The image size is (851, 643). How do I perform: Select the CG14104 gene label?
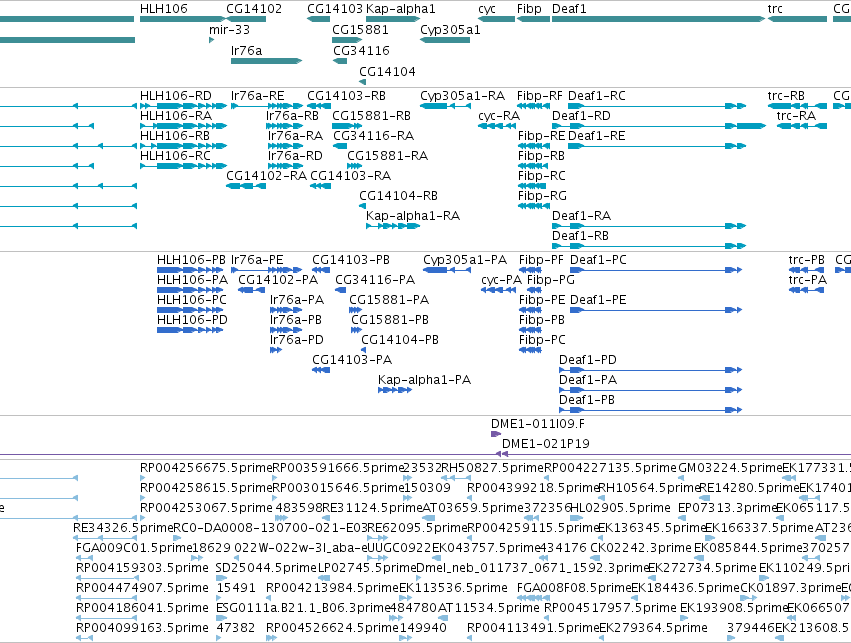click(x=388, y=72)
